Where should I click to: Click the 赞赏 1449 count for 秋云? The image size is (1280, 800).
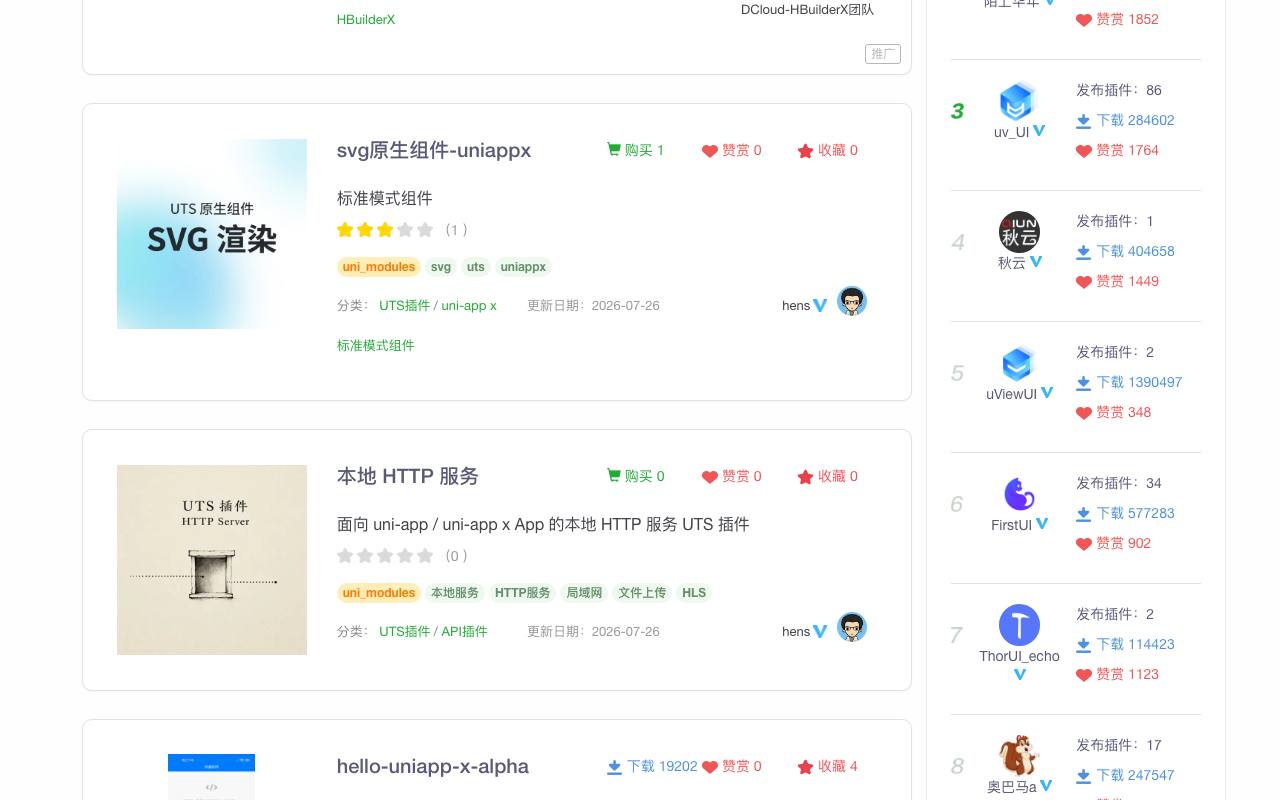coord(1127,281)
